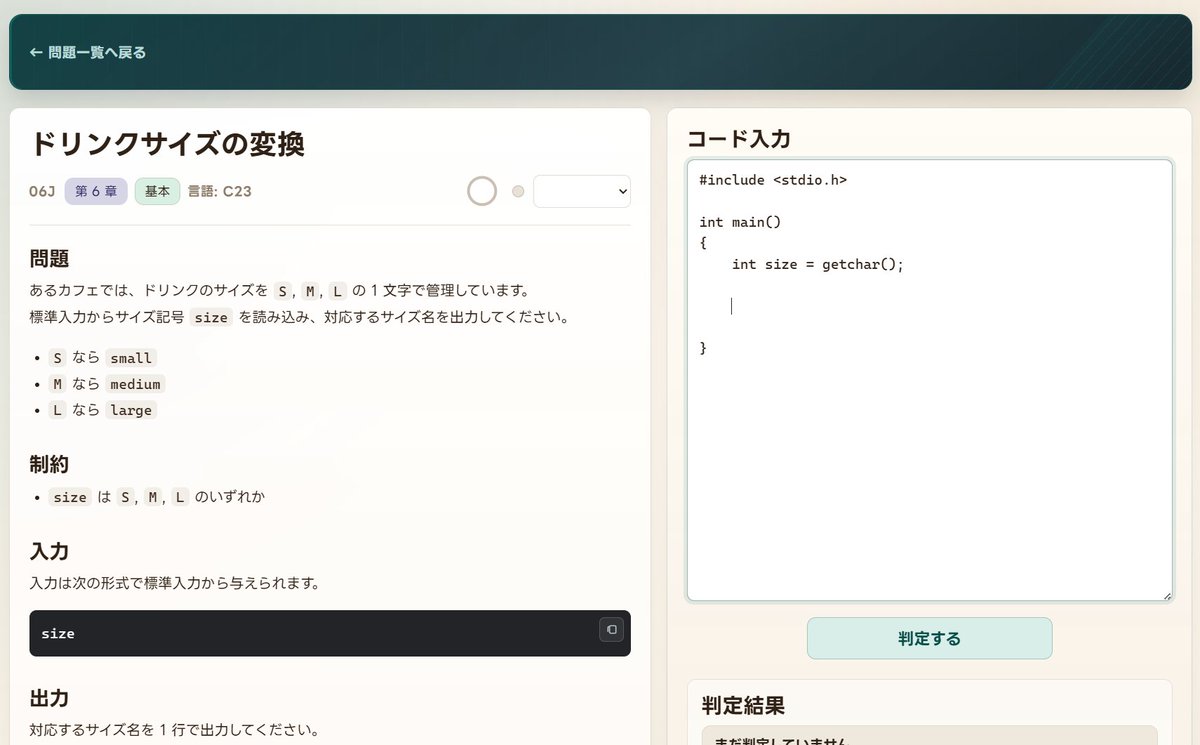Click the 判定結果 heading
Viewport: 1200px width, 745px height.
point(743,705)
